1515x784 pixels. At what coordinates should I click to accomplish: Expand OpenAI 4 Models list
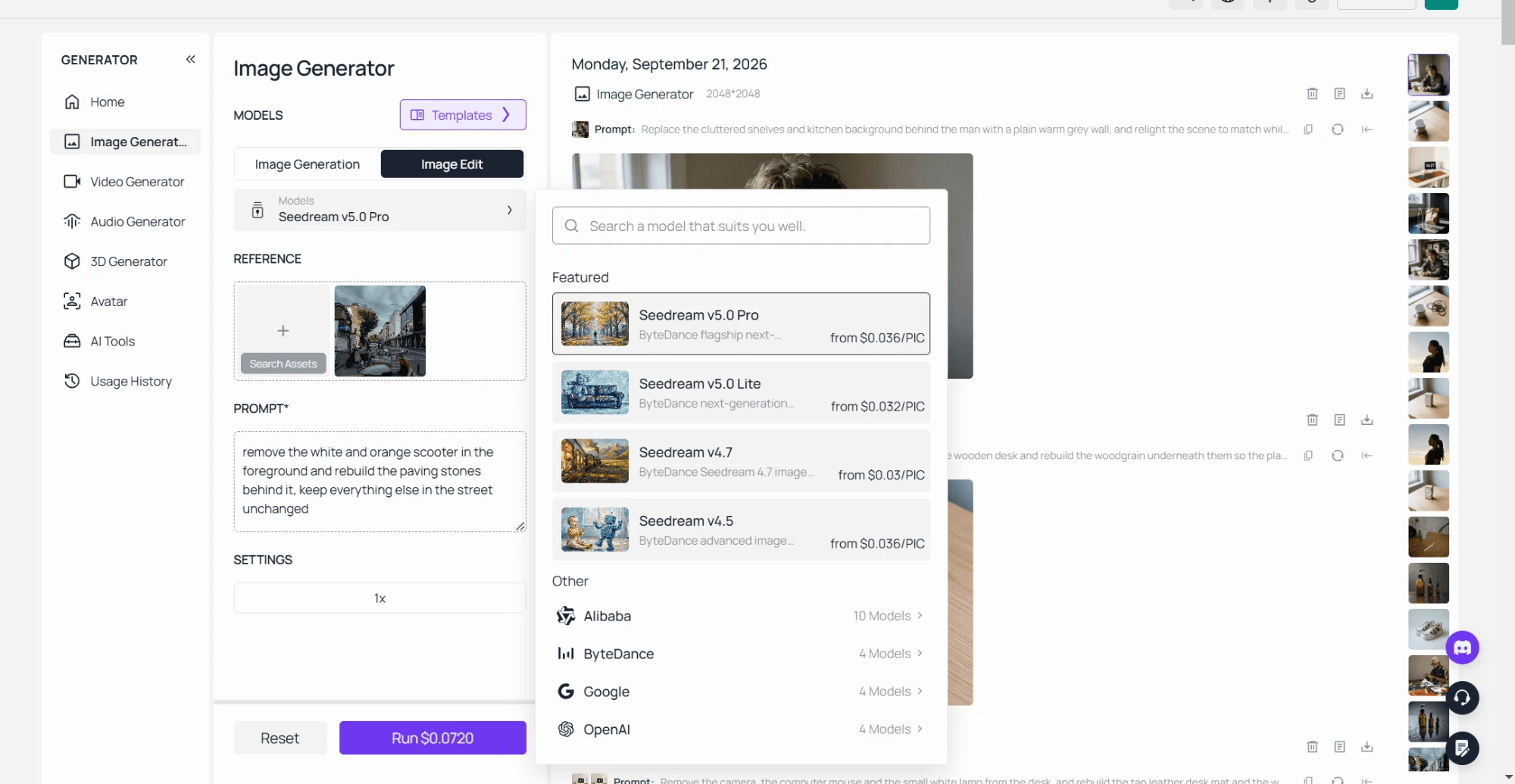point(741,729)
